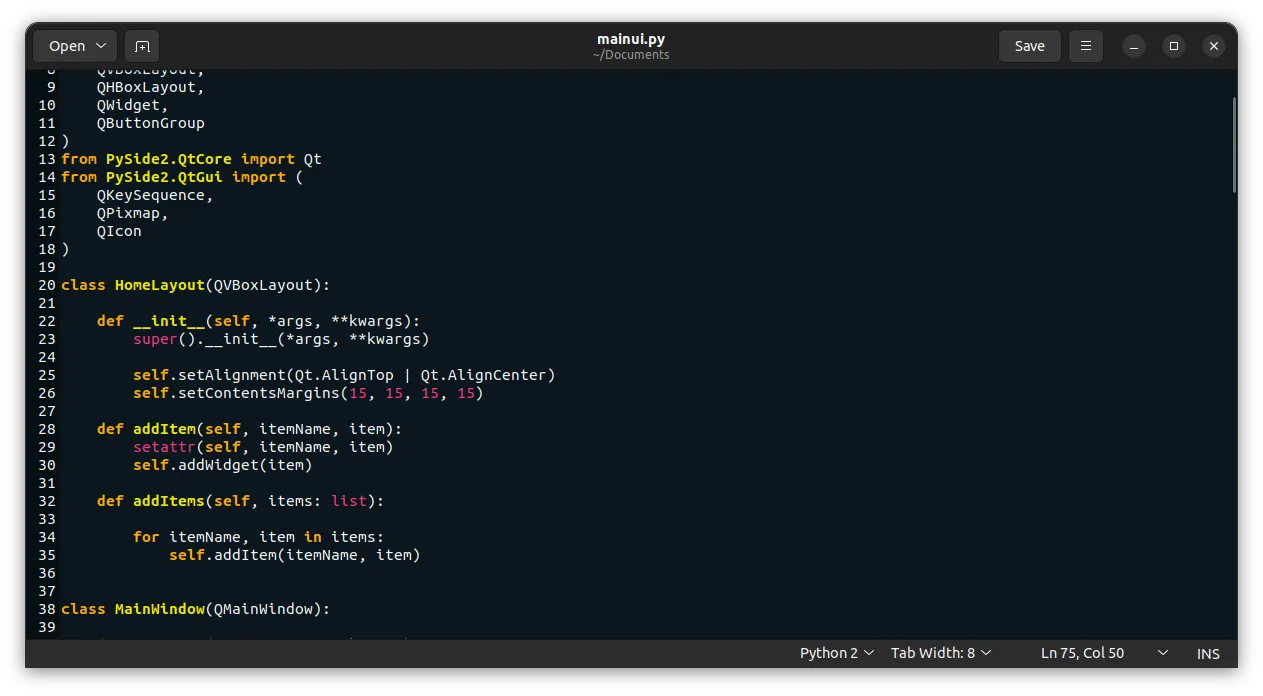The height and width of the screenshot is (696, 1263).
Task: Place cursor on the class HomeLayout line
Action: (195, 285)
